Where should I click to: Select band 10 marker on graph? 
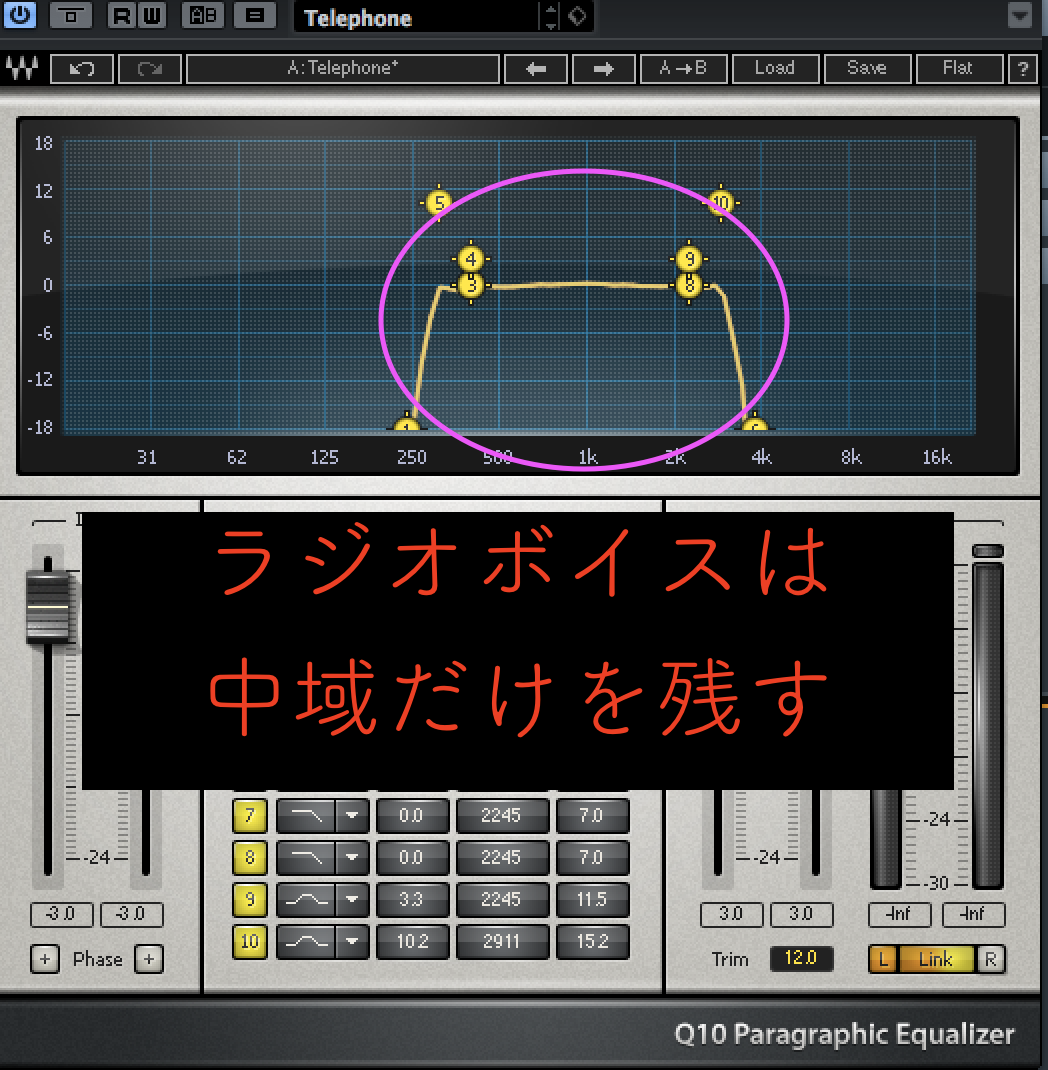721,202
